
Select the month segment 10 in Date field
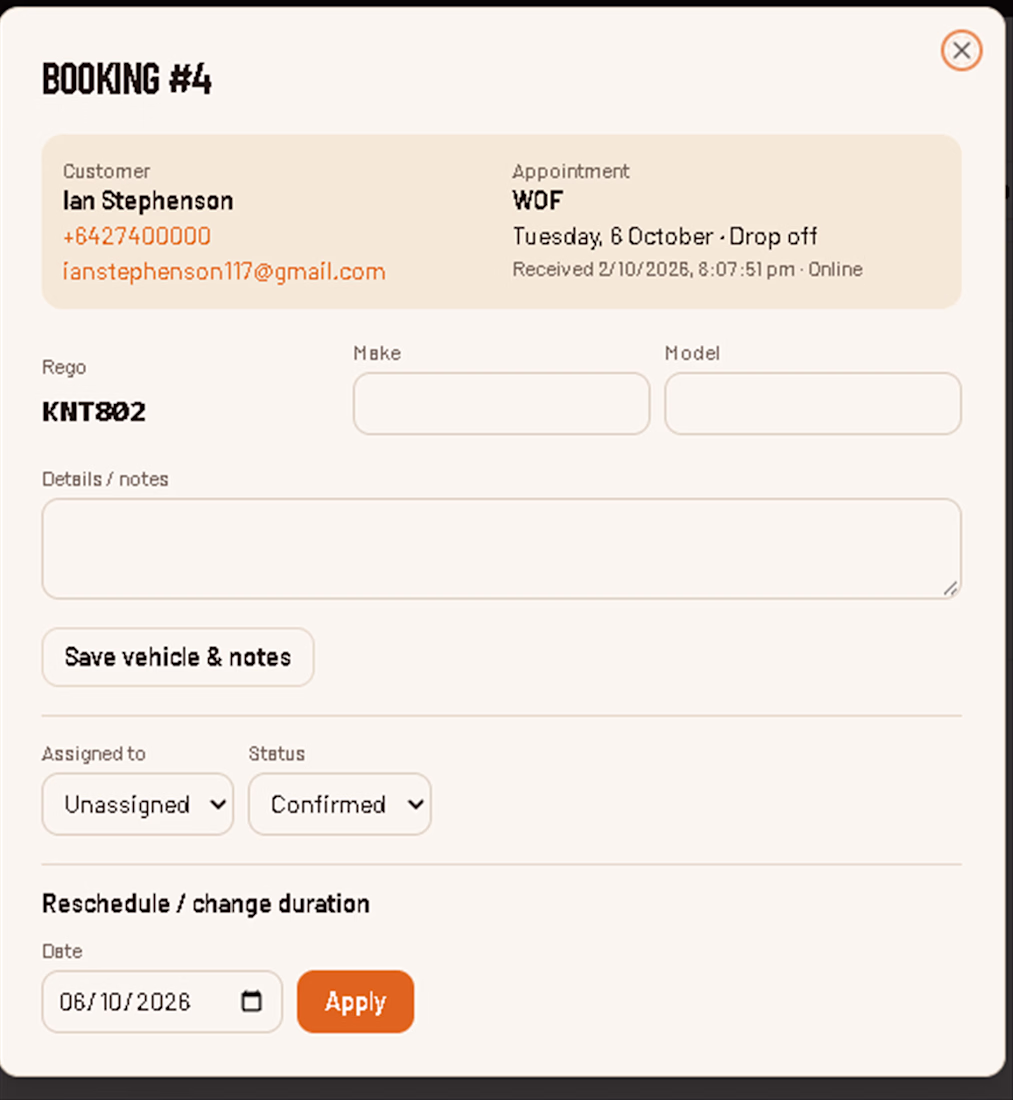click(x=111, y=1002)
